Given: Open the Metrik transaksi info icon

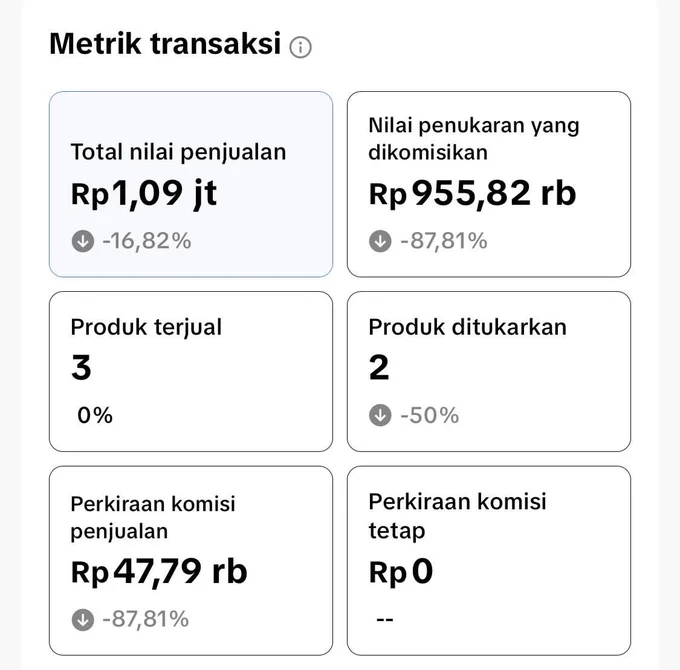Looking at the screenshot, I should pos(300,47).
